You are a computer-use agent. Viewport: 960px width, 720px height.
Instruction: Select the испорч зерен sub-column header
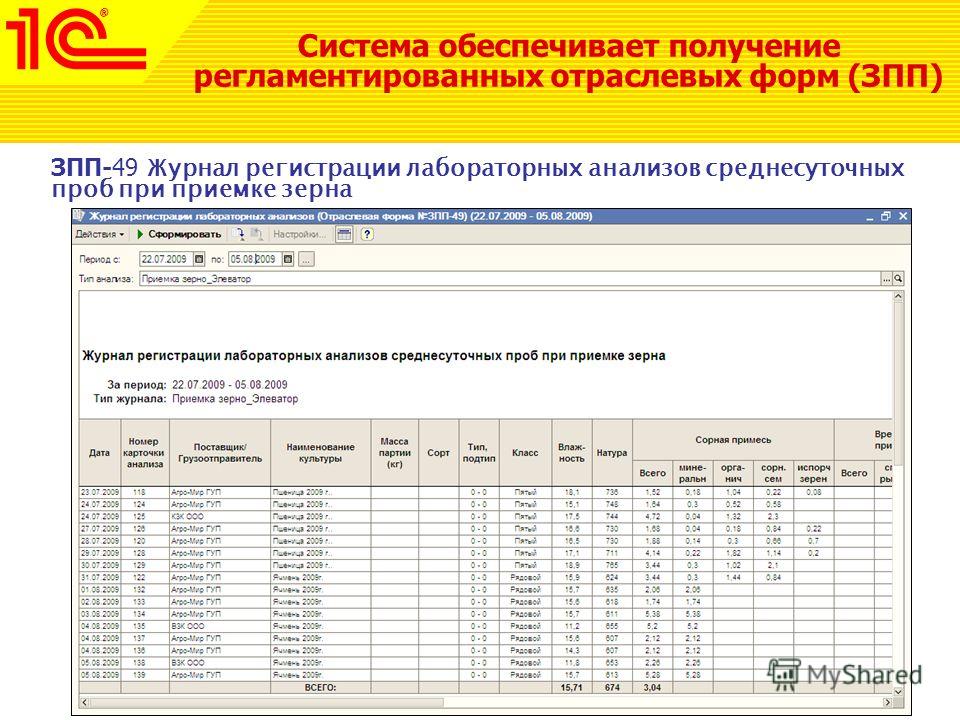pyautogui.click(x=813, y=473)
